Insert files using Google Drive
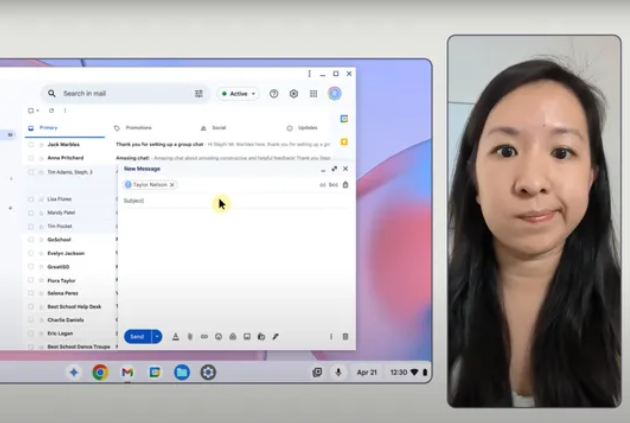Image resolution: width=630 pixels, height=423 pixels. click(x=233, y=337)
